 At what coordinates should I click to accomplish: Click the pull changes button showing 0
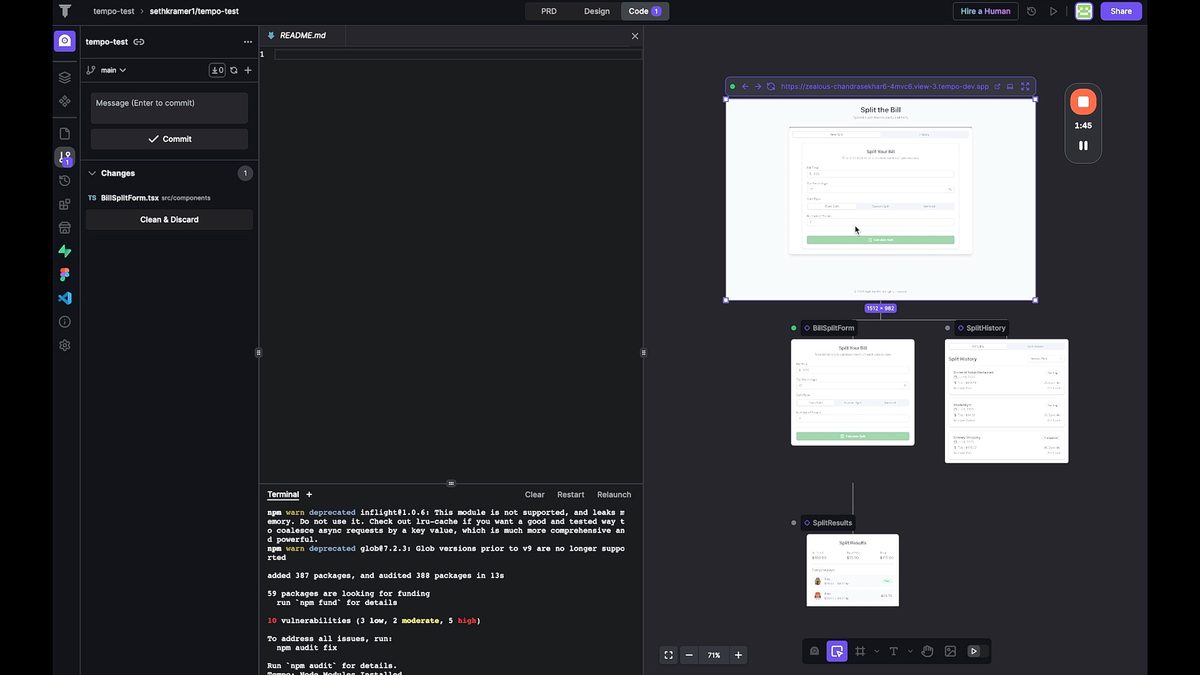pos(217,70)
